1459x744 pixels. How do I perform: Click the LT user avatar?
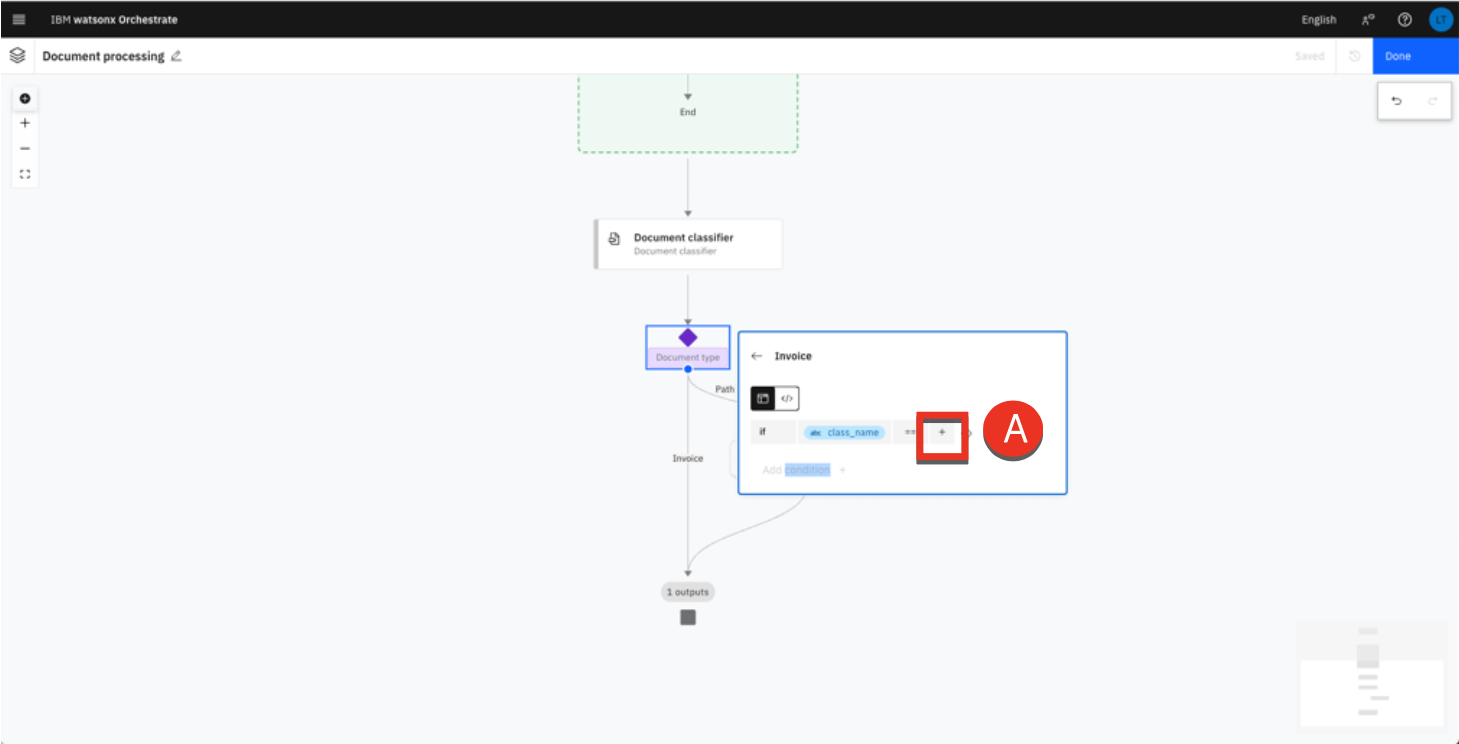point(1440,19)
